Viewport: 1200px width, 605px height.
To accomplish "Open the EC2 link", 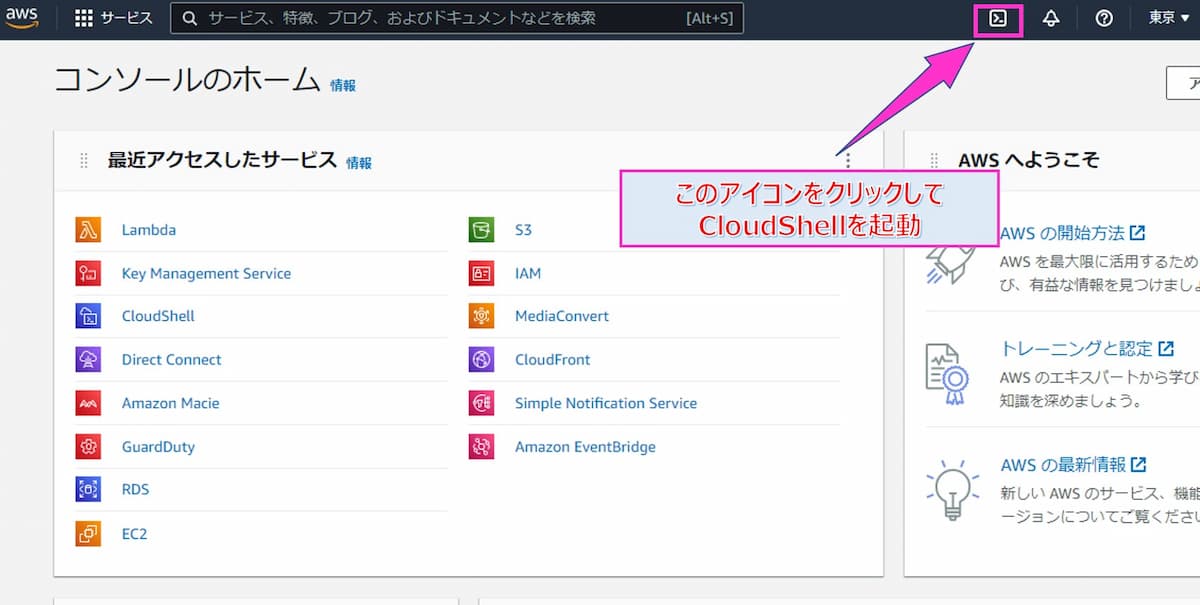I will pyautogui.click(x=134, y=534).
